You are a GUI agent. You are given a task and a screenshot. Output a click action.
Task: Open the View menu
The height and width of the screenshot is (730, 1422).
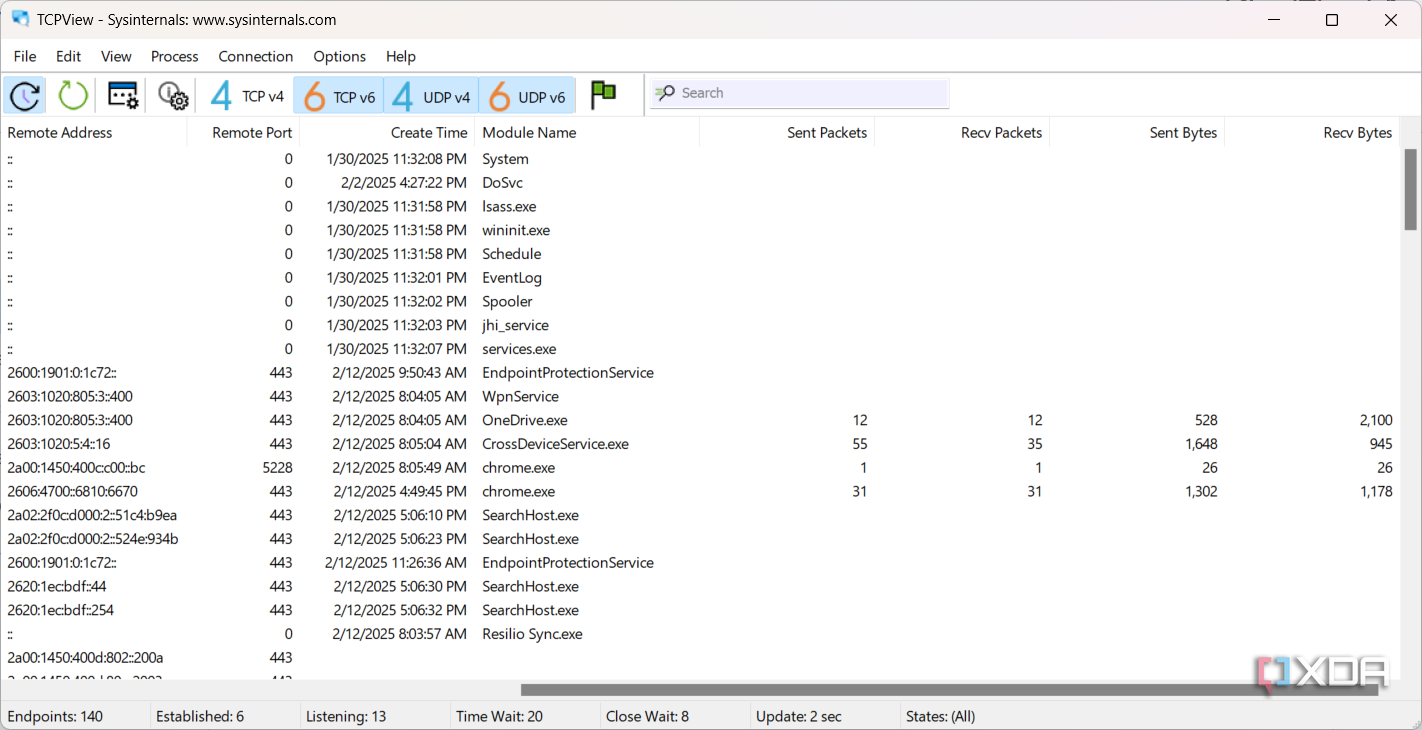116,56
